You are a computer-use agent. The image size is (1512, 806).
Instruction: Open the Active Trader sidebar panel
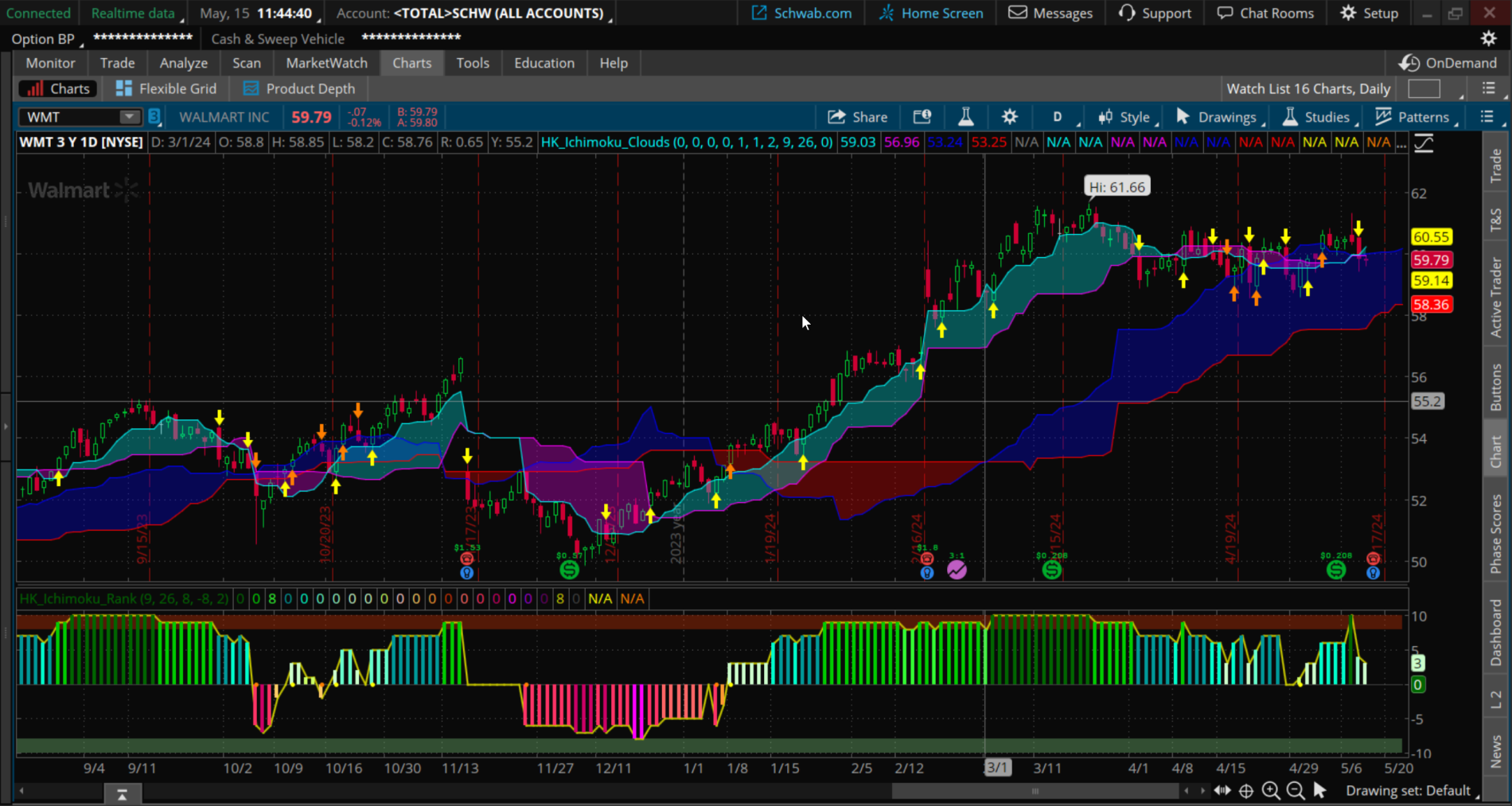pos(1495,297)
